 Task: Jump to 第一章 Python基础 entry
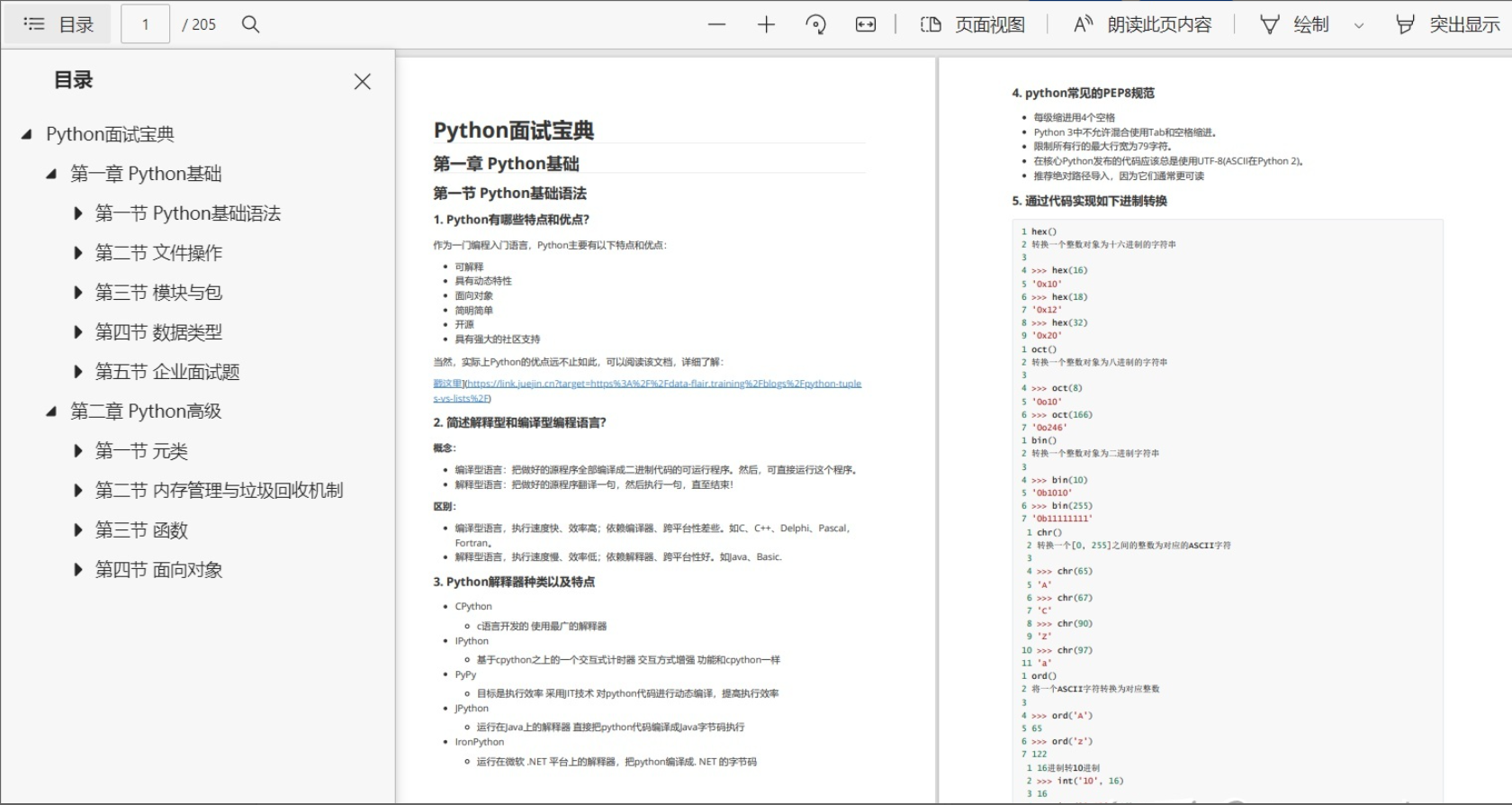[146, 174]
